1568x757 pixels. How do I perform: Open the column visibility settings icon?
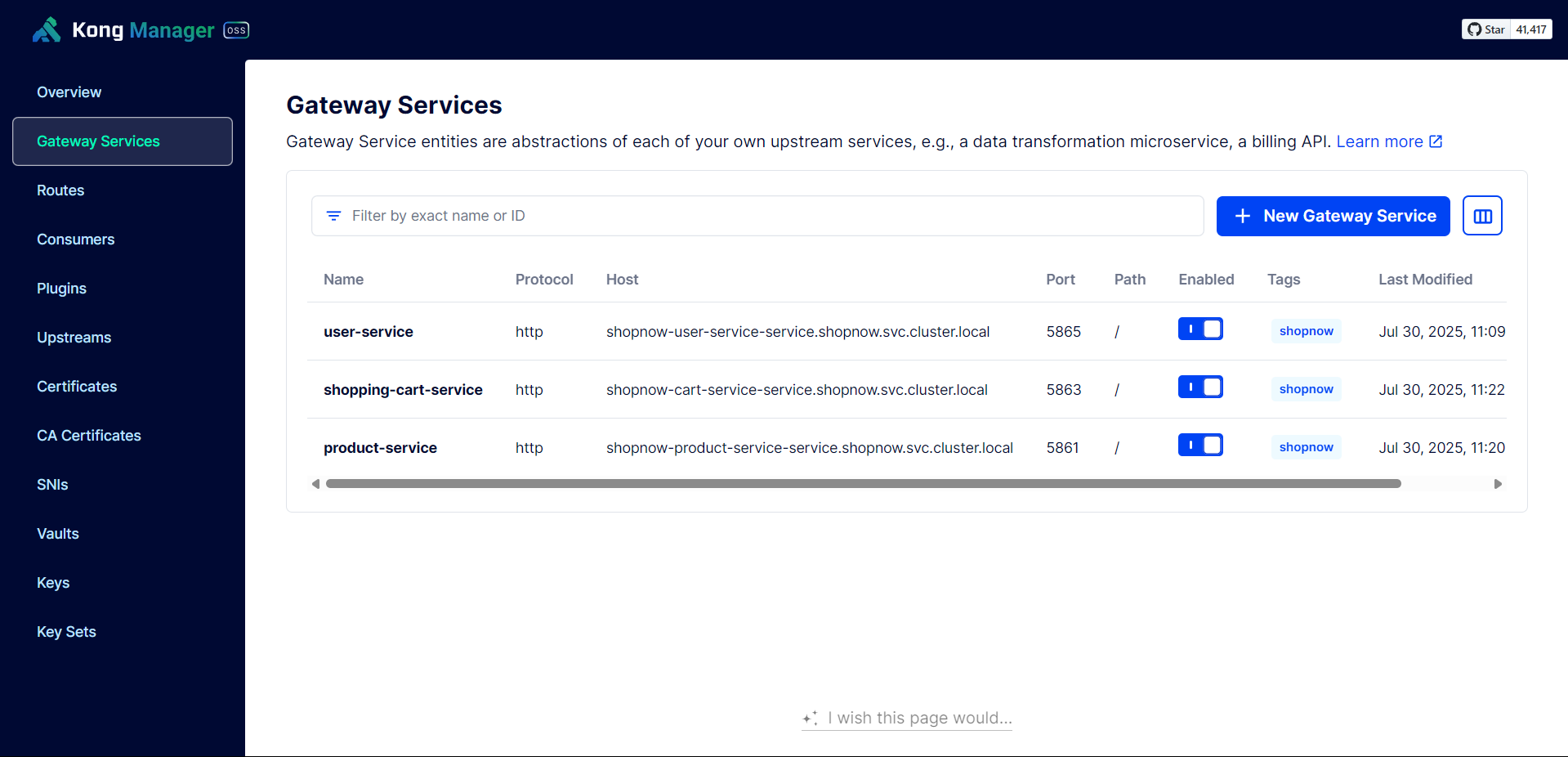click(x=1482, y=216)
